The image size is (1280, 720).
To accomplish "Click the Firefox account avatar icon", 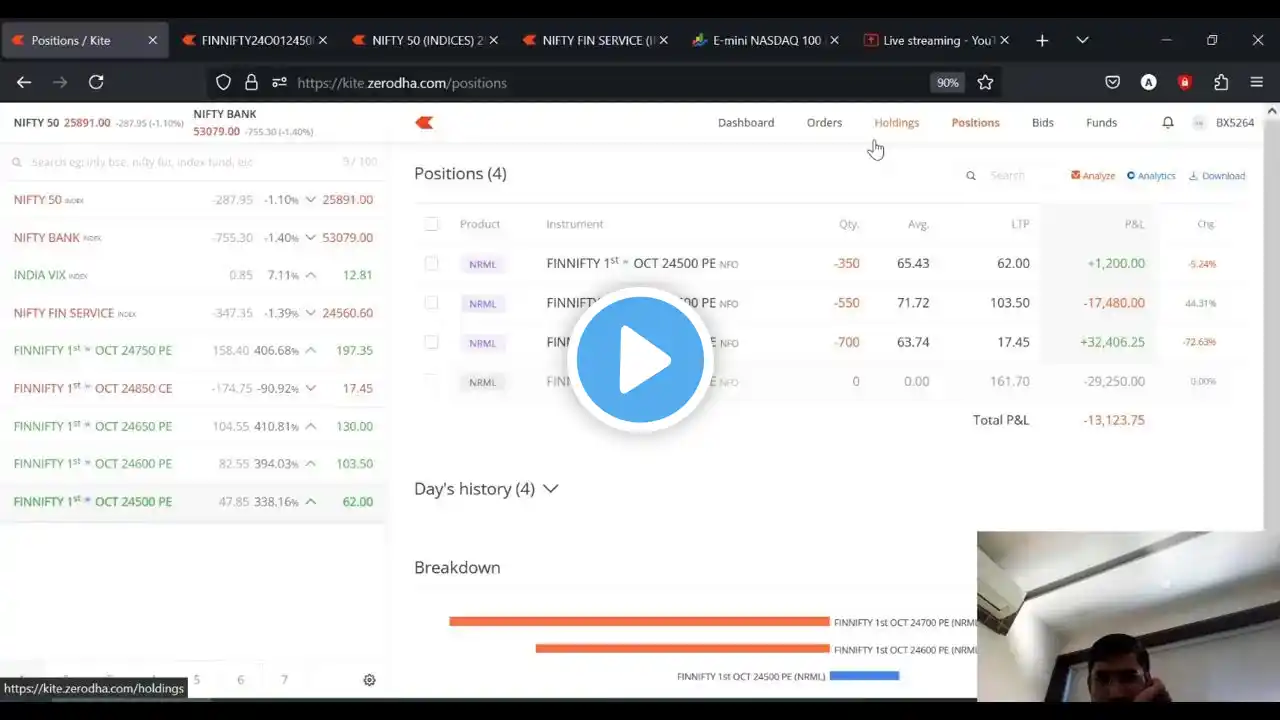I will 1148,83.
